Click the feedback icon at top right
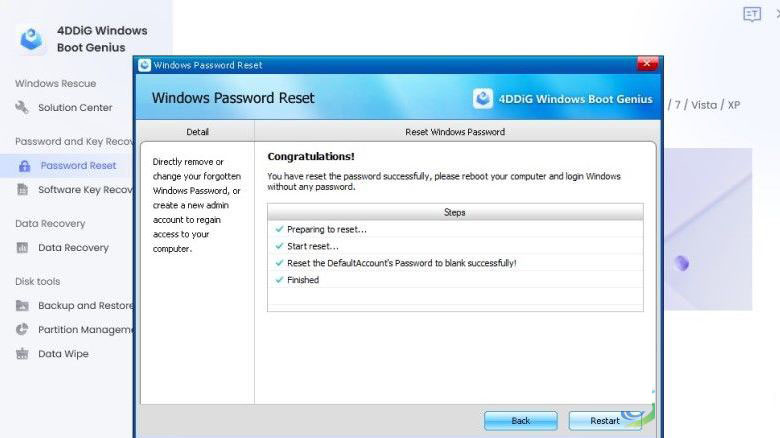Image resolution: width=780 pixels, height=438 pixels. click(x=752, y=14)
